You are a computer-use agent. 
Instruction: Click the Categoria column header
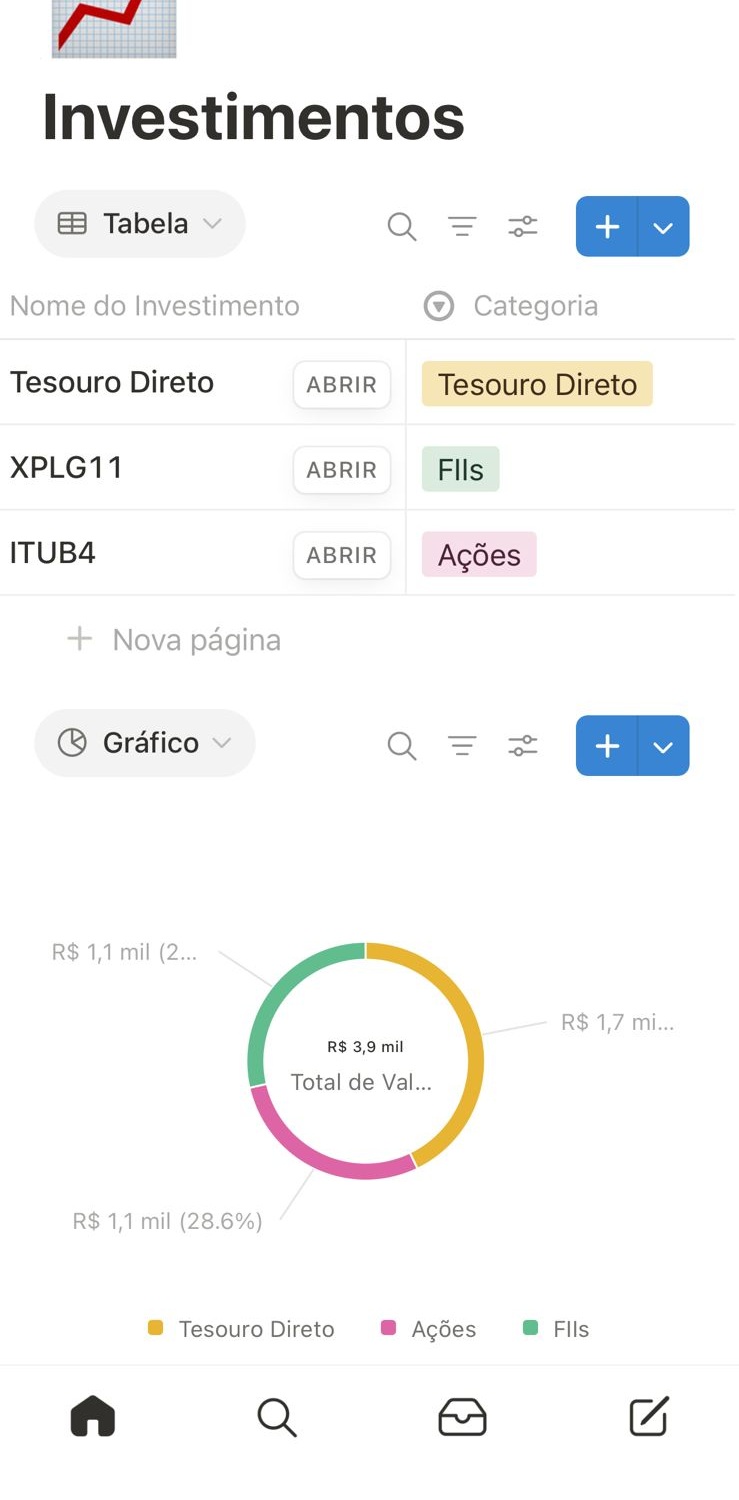(x=535, y=306)
